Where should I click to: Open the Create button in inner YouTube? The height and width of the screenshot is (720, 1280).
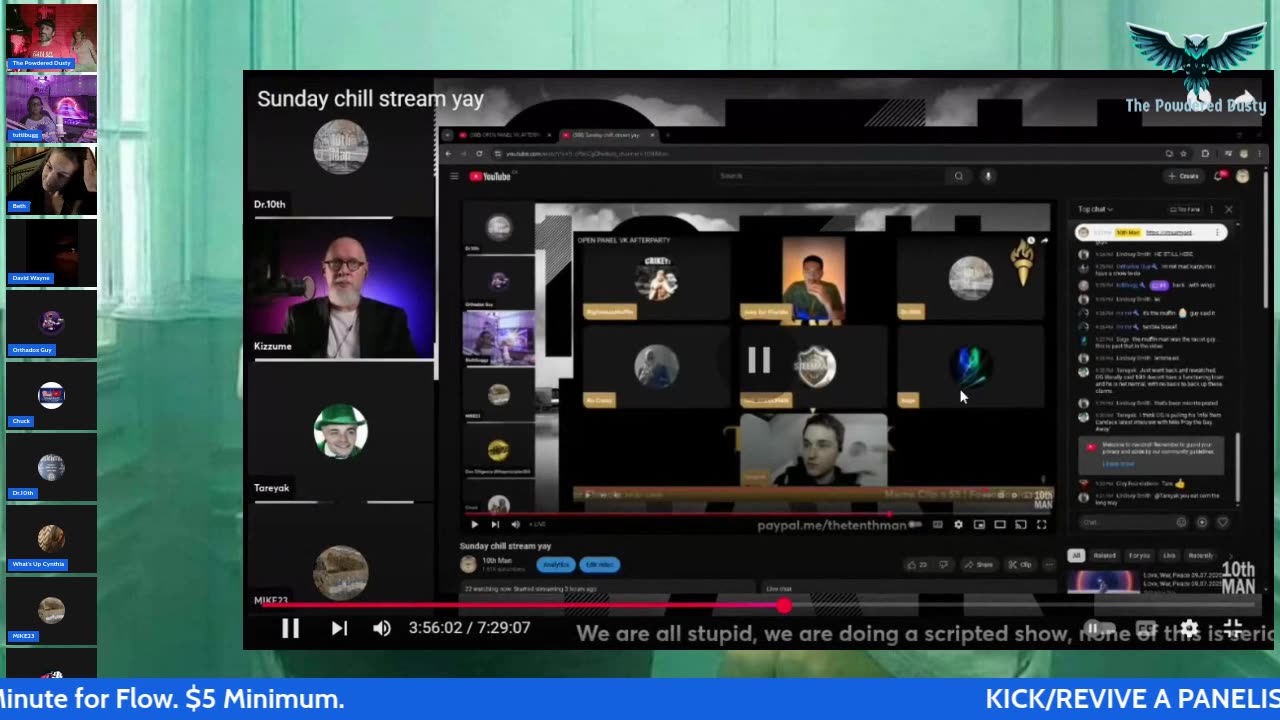[1183, 176]
